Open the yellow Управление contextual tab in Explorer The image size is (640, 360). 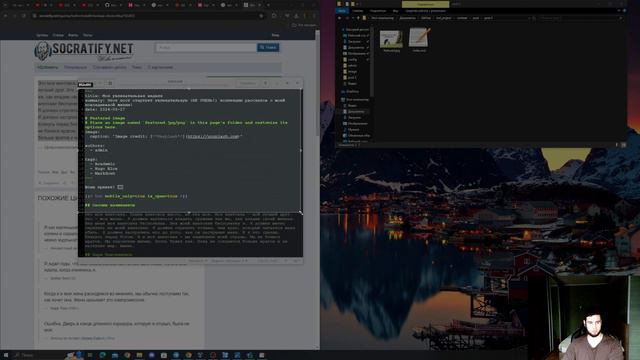(x=425, y=4)
